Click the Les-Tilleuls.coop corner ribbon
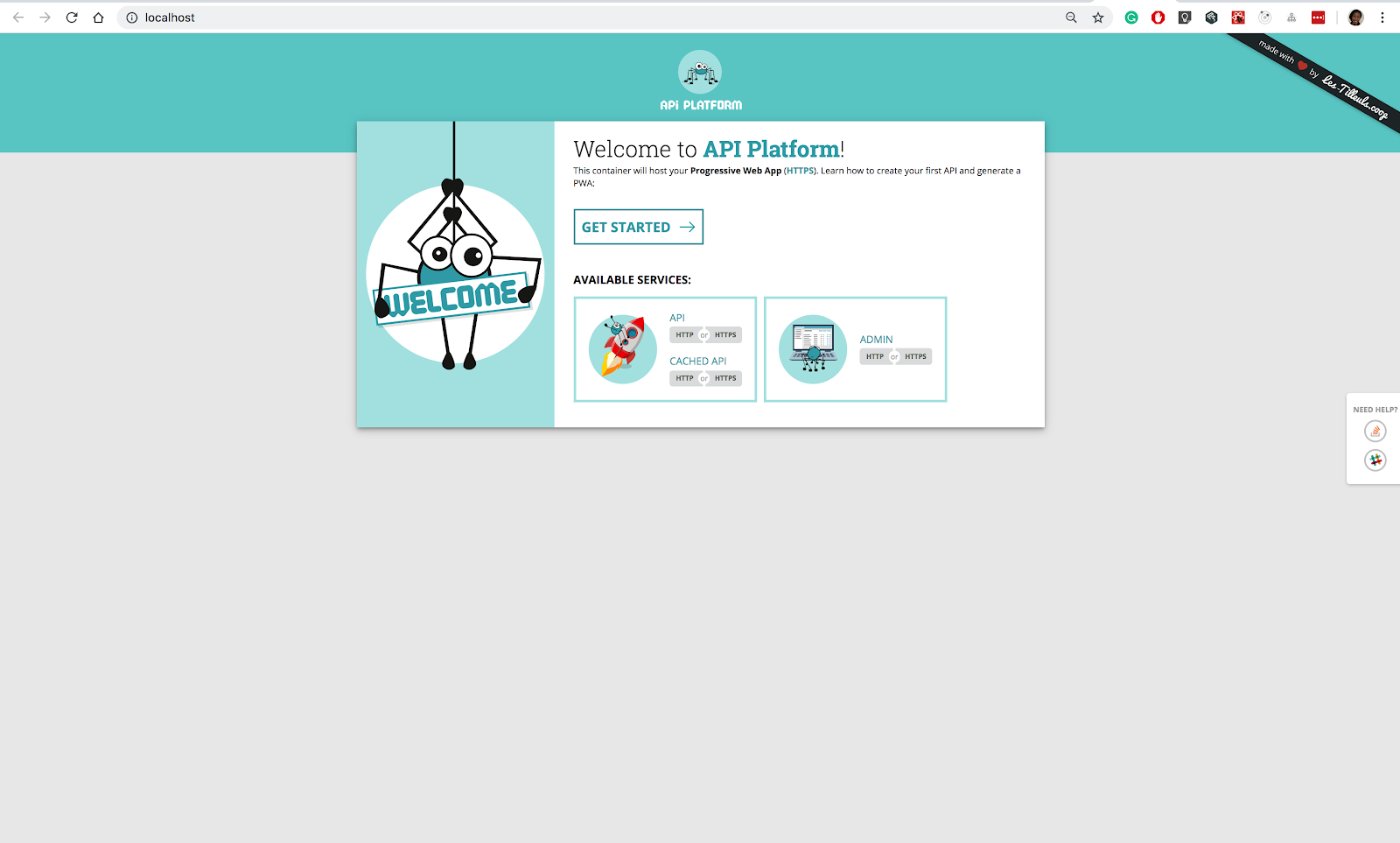Image resolution: width=1400 pixels, height=843 pixels. 1321,79
